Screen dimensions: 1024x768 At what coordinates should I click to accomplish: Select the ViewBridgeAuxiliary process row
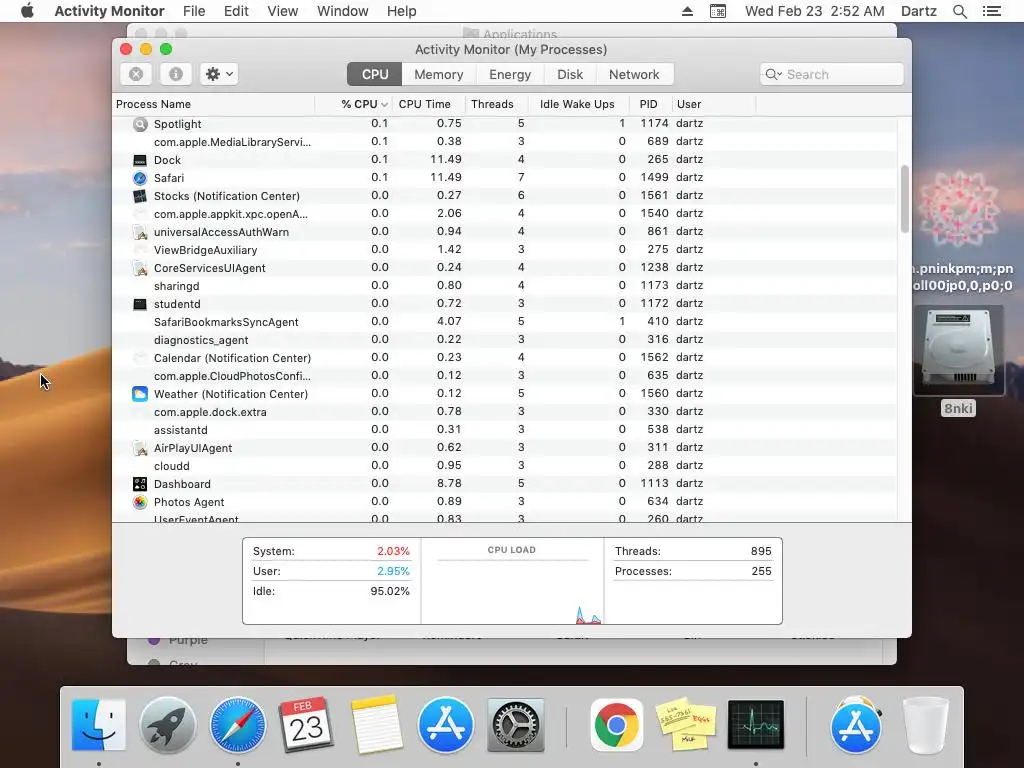(504, 249)
